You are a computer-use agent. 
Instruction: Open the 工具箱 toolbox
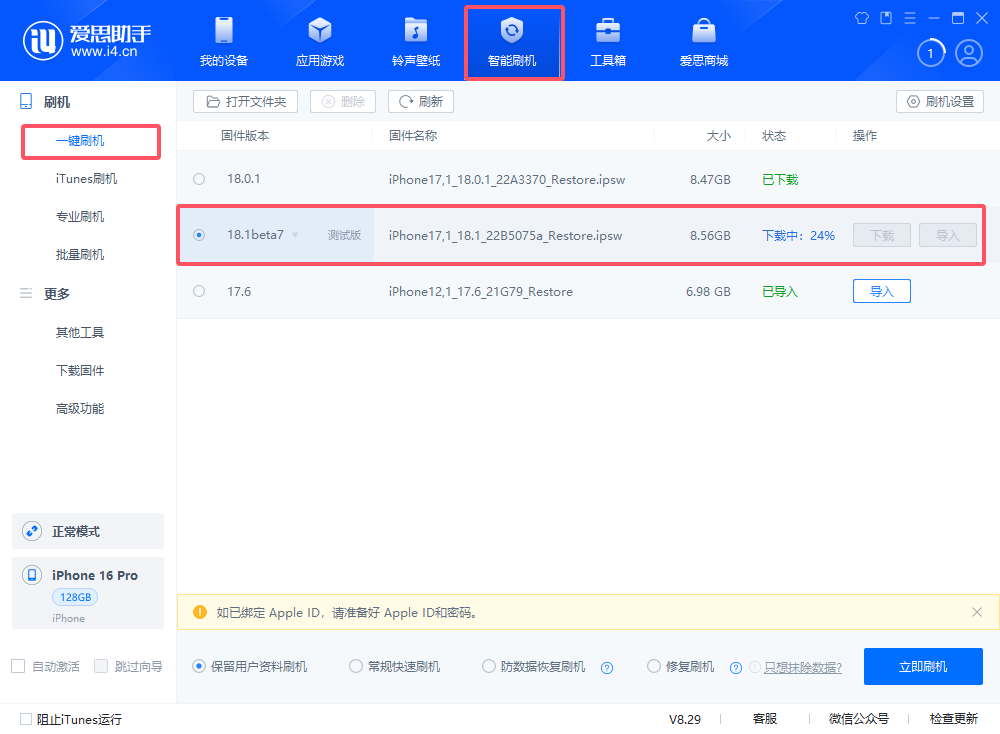(x=607, y=42)
